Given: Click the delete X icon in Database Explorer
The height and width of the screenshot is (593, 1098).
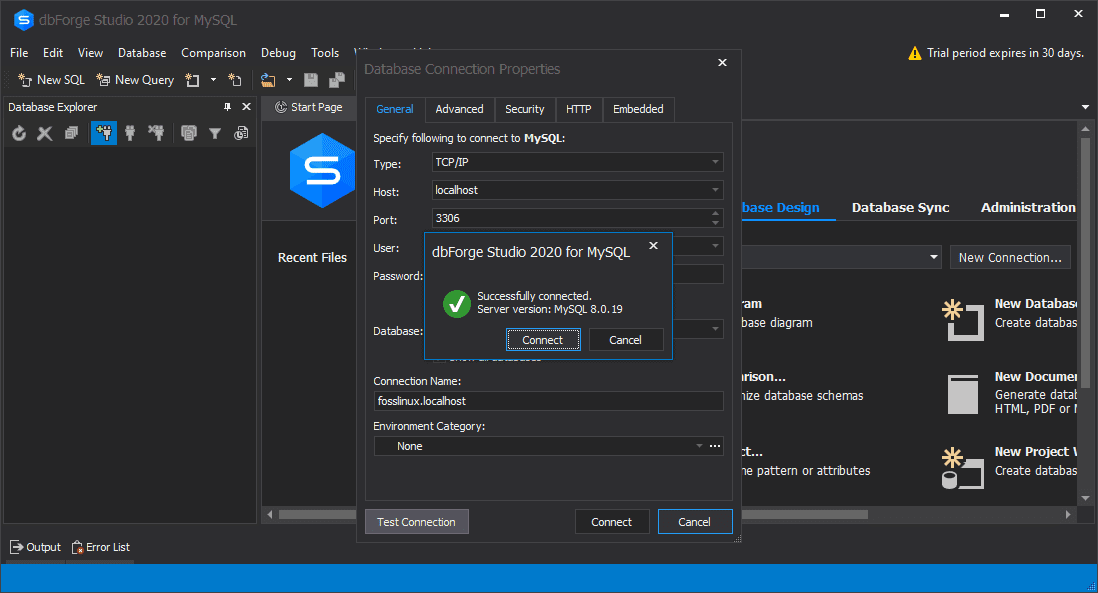Looking at the screenshot, I should tap(44, 132).
